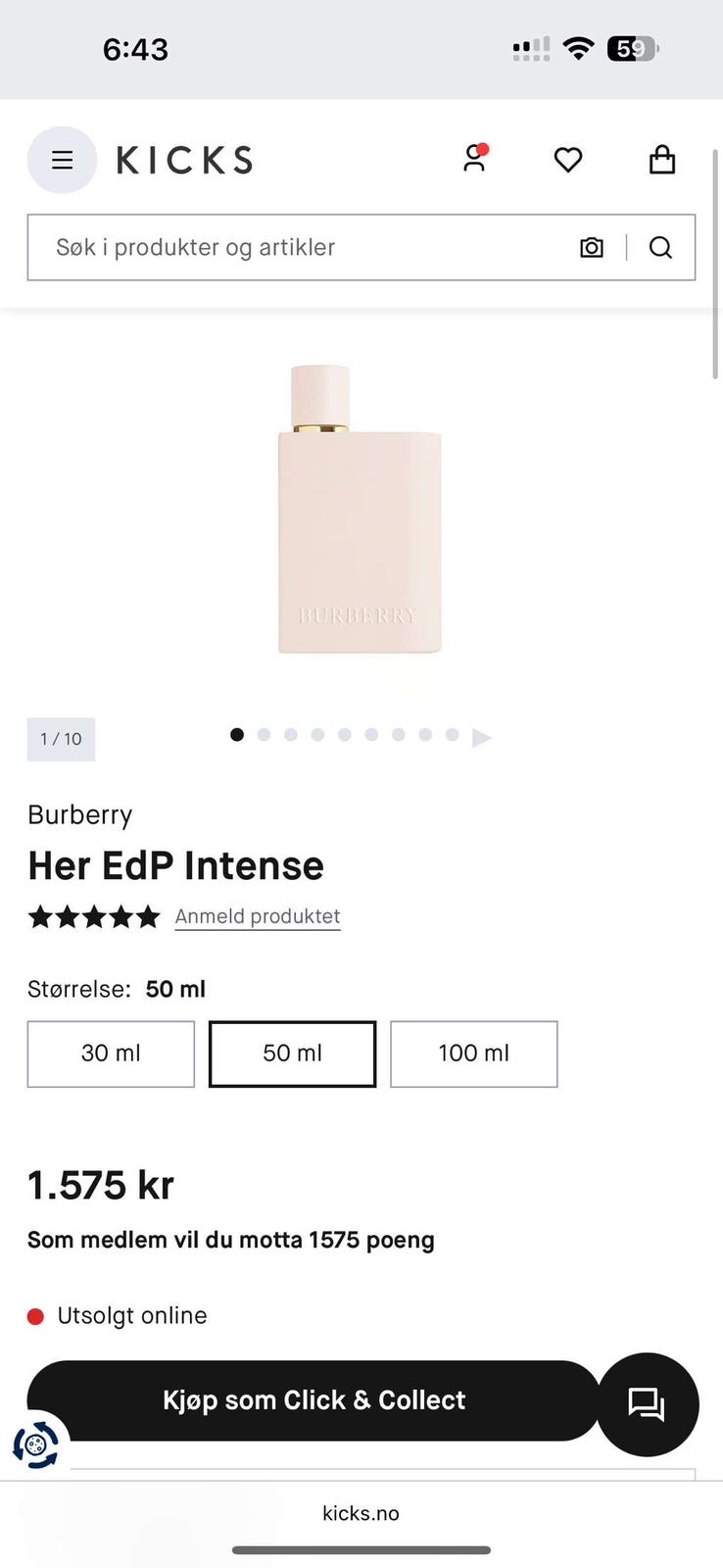Image resolution: width=723 pixels, height=1568 pixels.
Task: Select the 50 ml size
Action: pyautogui.click(x=292, y=1053)
